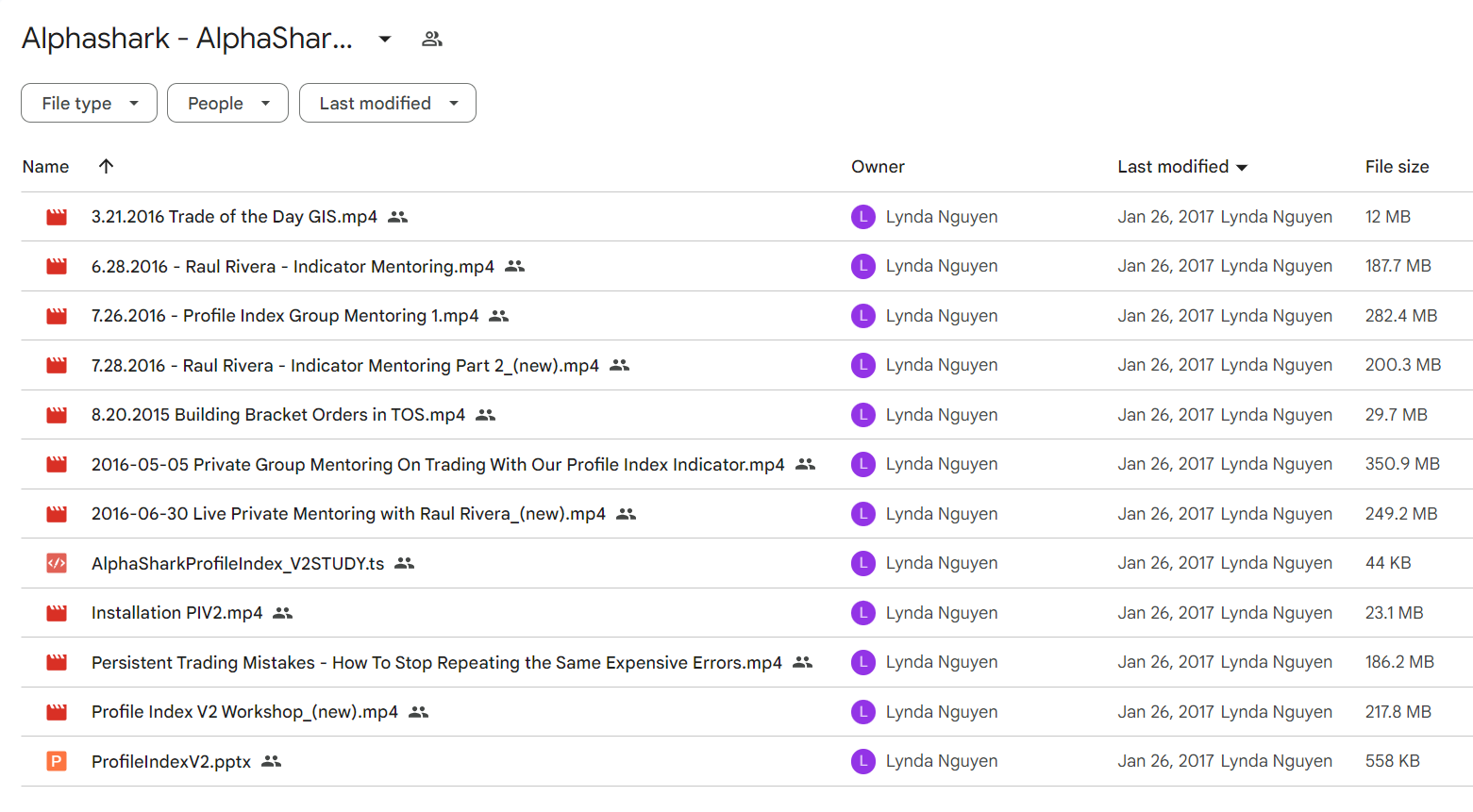Open ProfileIndexV2.pptx

click(171, 761)
